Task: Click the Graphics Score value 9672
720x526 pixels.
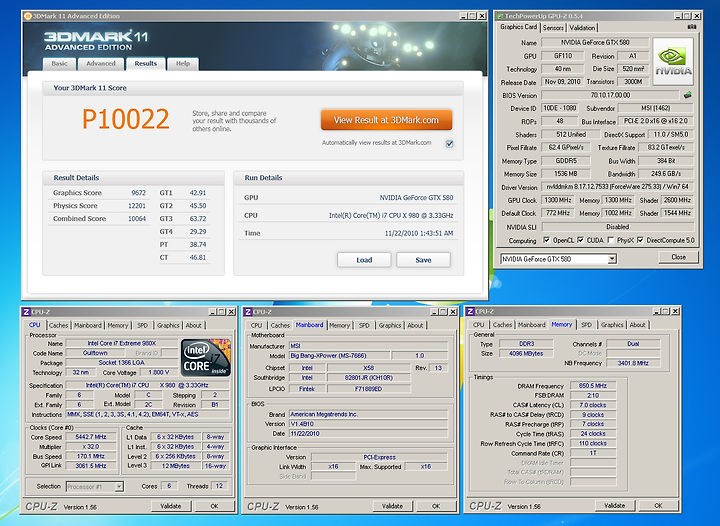Action: [138, 193]
